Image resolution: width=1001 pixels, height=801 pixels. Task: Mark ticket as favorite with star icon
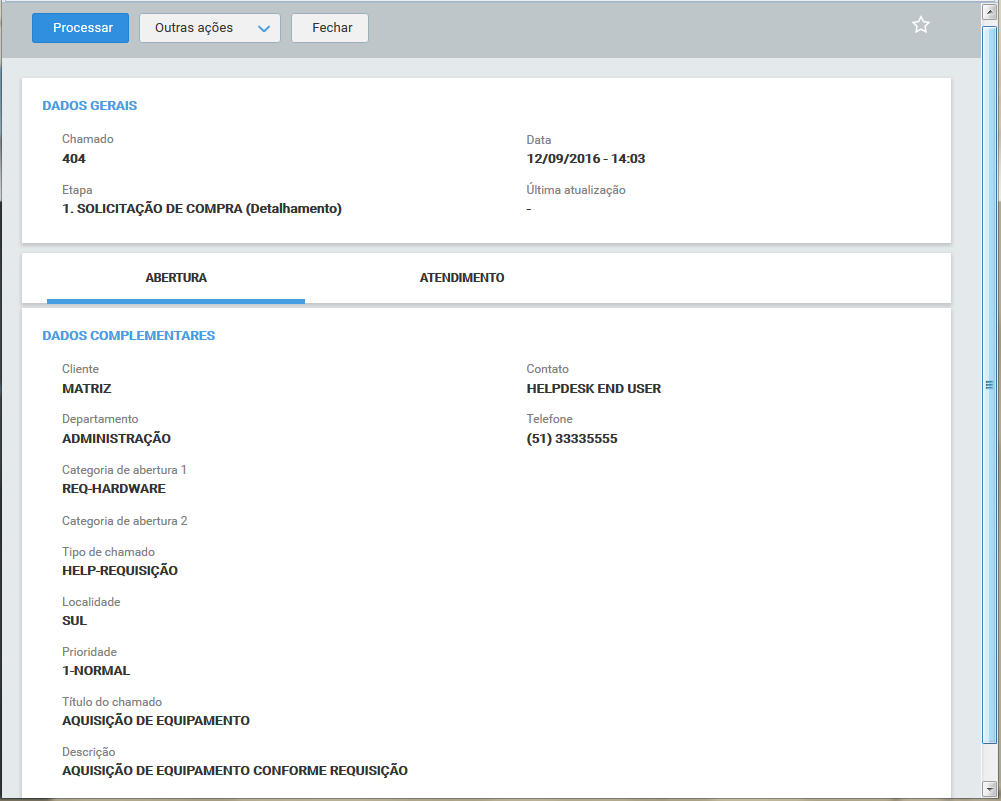[921, 26]
